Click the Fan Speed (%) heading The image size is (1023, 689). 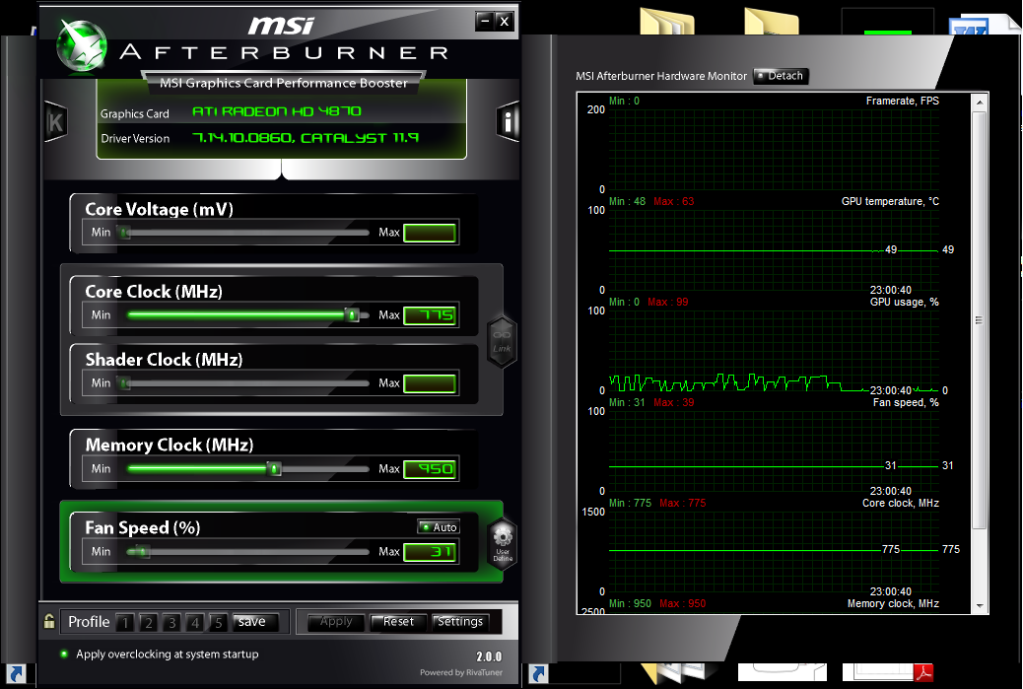pos(142,528)
